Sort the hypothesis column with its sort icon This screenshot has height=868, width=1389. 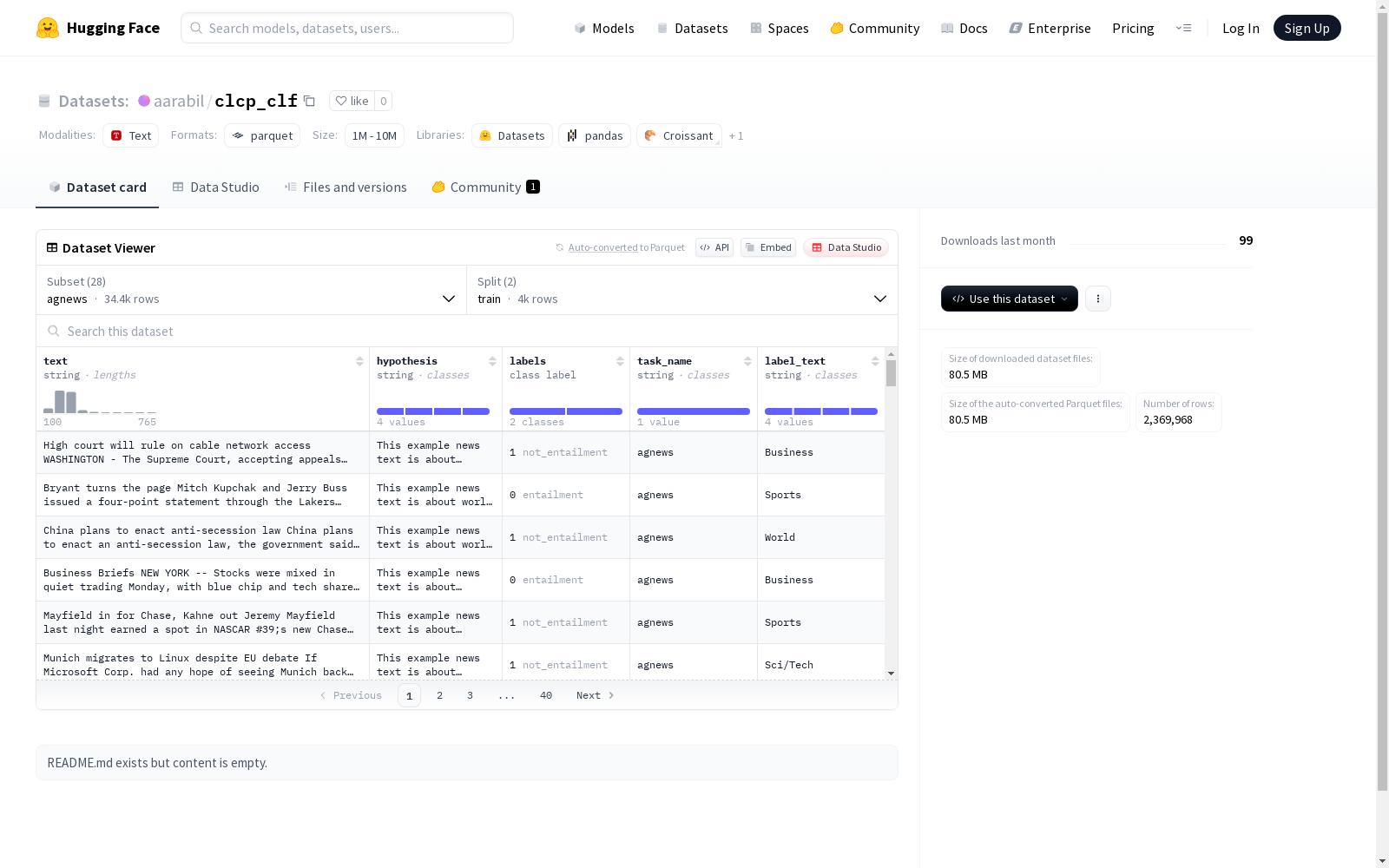click(492, 361)
